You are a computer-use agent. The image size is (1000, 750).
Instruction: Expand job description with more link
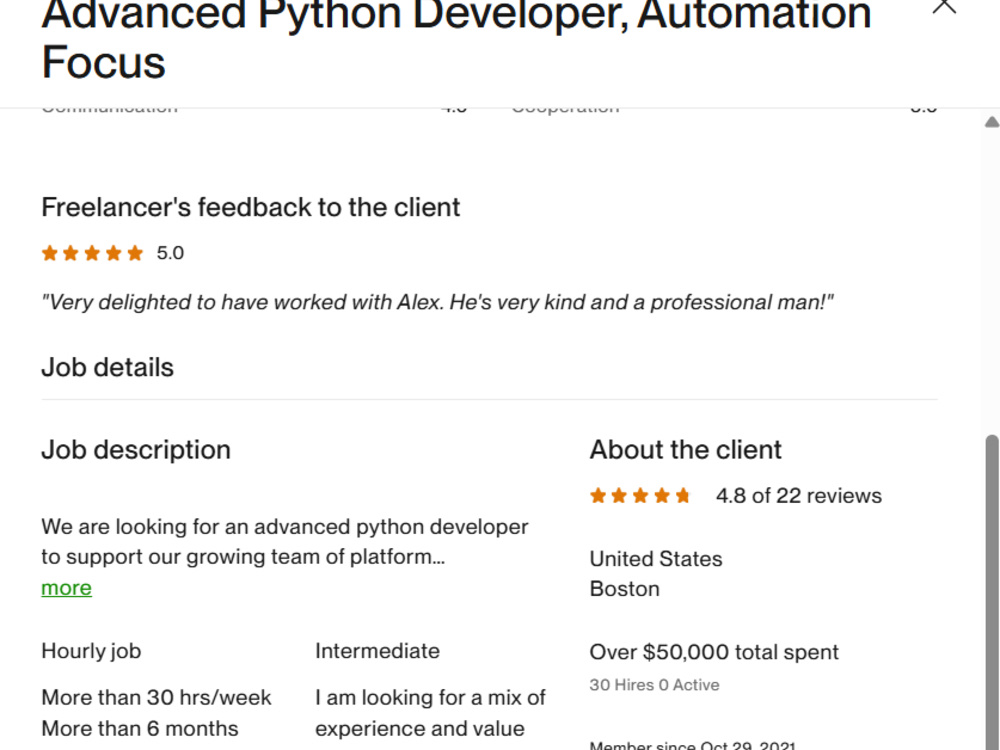pyautogui.click(x=66, y=587)
